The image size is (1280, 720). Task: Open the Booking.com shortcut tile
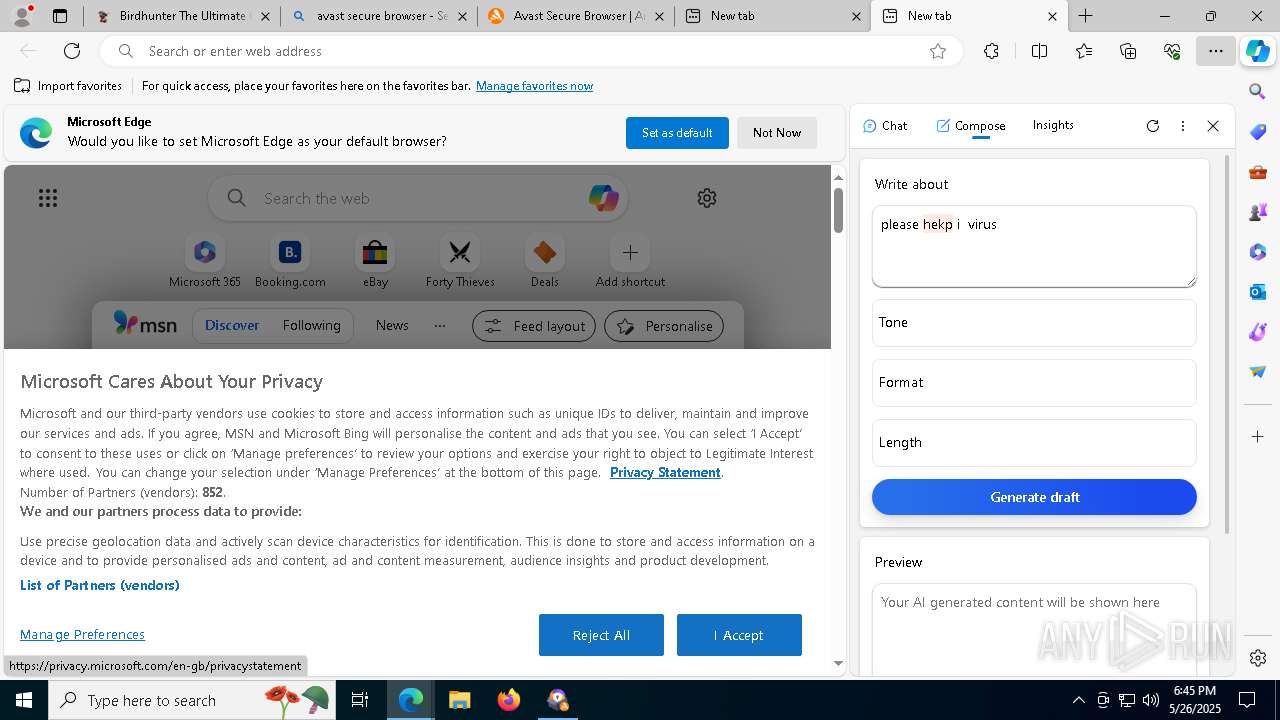coord(290,262)
